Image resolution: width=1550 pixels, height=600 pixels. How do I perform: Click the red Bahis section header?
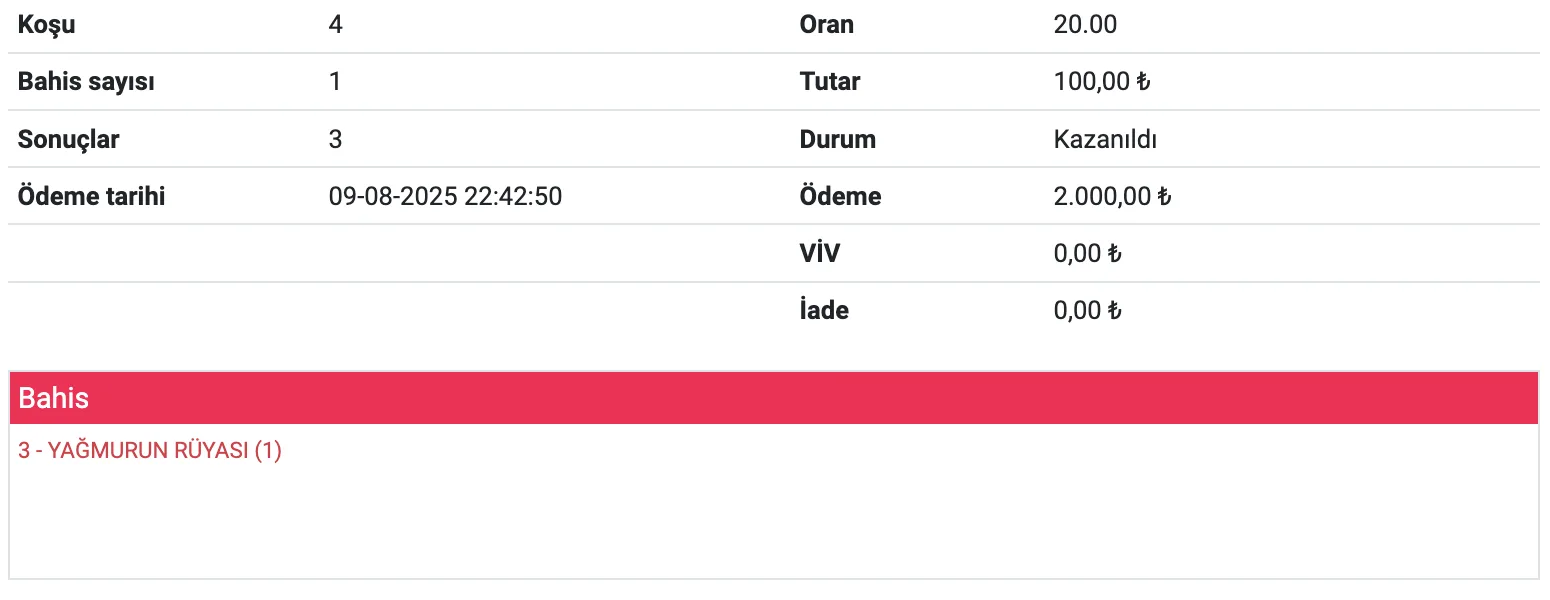pos(772,398)
